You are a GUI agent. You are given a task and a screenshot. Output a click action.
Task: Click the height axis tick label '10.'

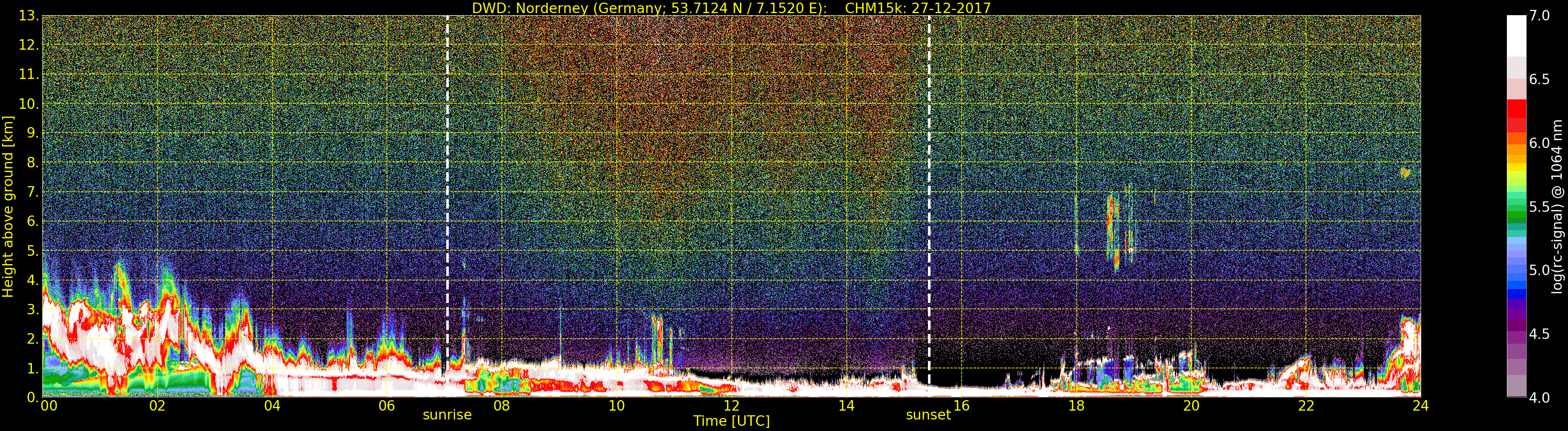point(29,104)
